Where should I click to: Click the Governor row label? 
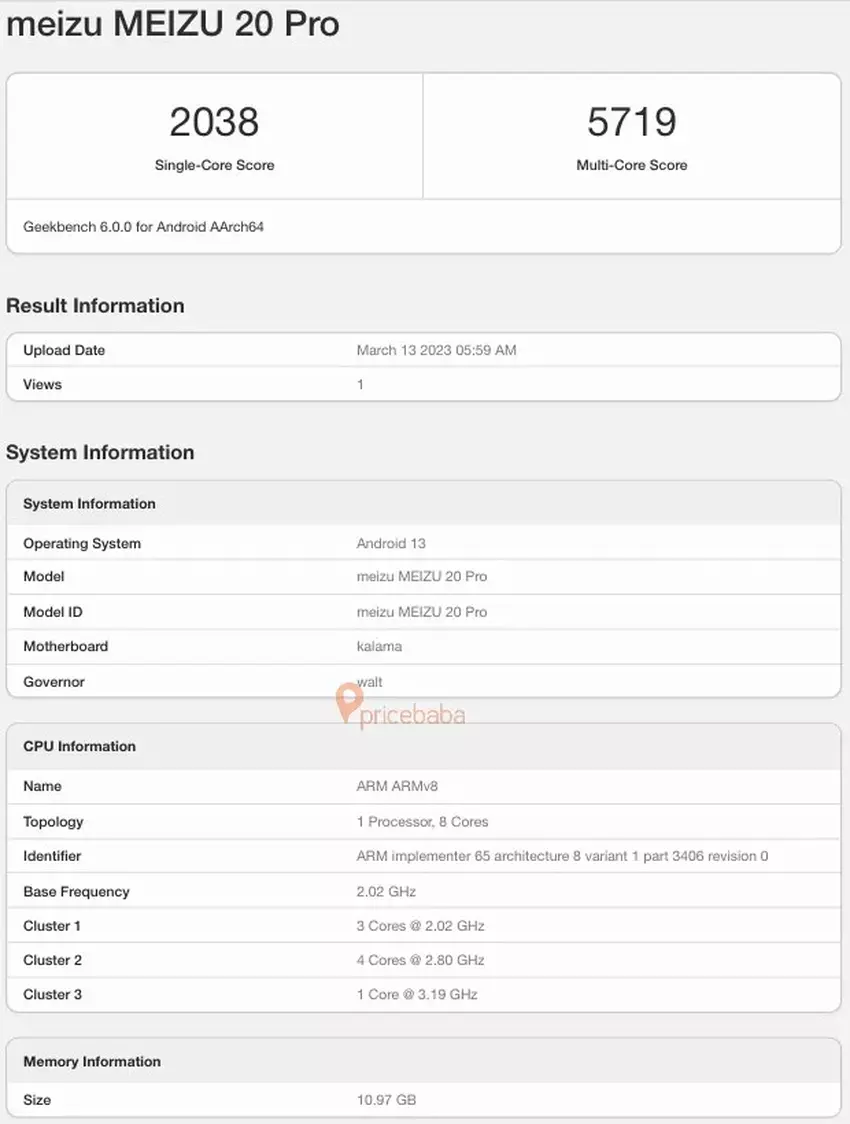tap(54, 682)
